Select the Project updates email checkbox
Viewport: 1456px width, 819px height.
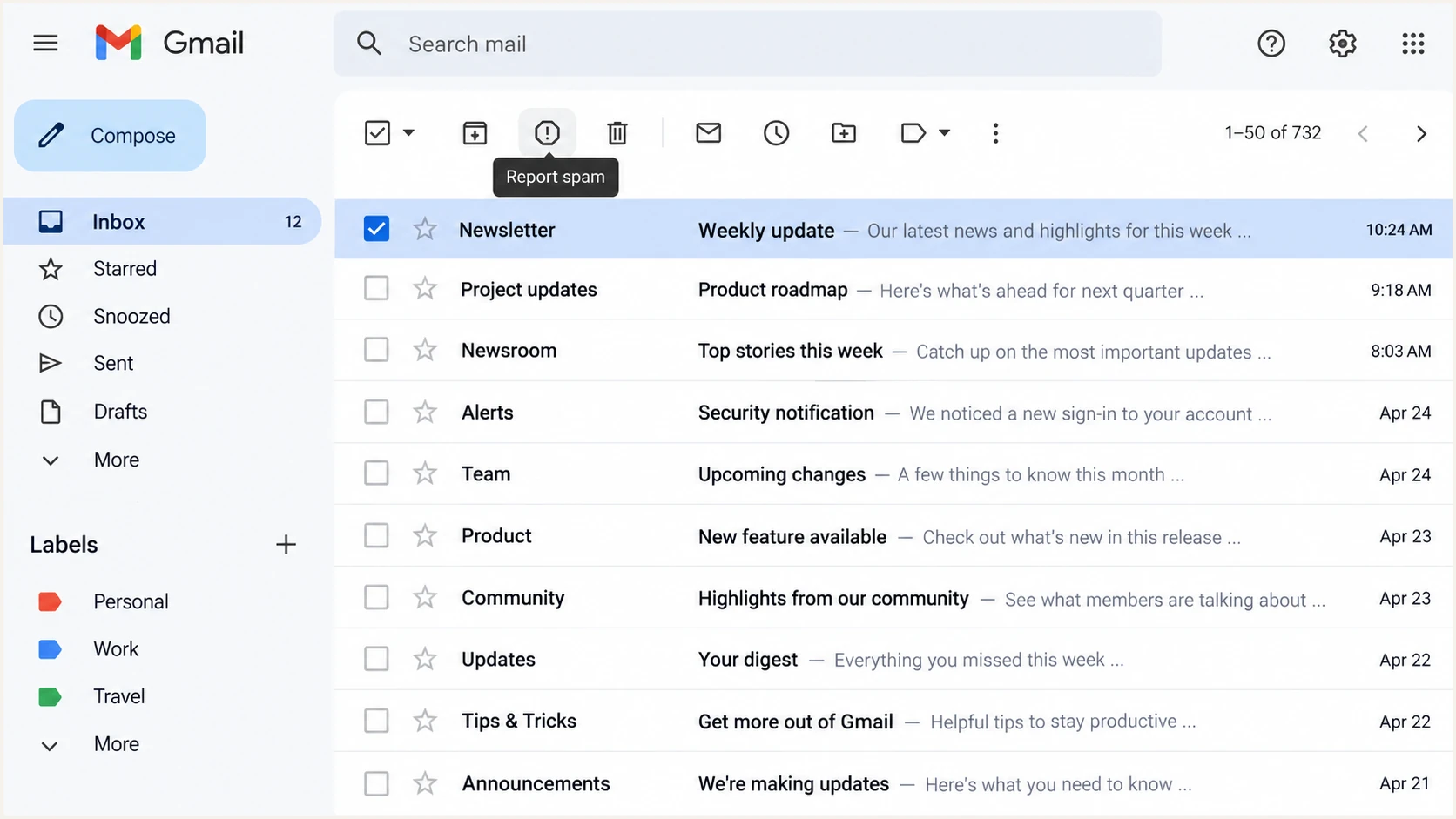[x=376, y=288]
